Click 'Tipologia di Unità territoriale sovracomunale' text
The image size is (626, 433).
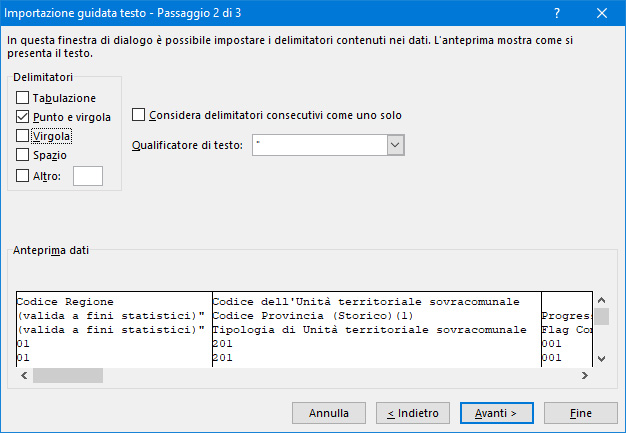(369, 330)
